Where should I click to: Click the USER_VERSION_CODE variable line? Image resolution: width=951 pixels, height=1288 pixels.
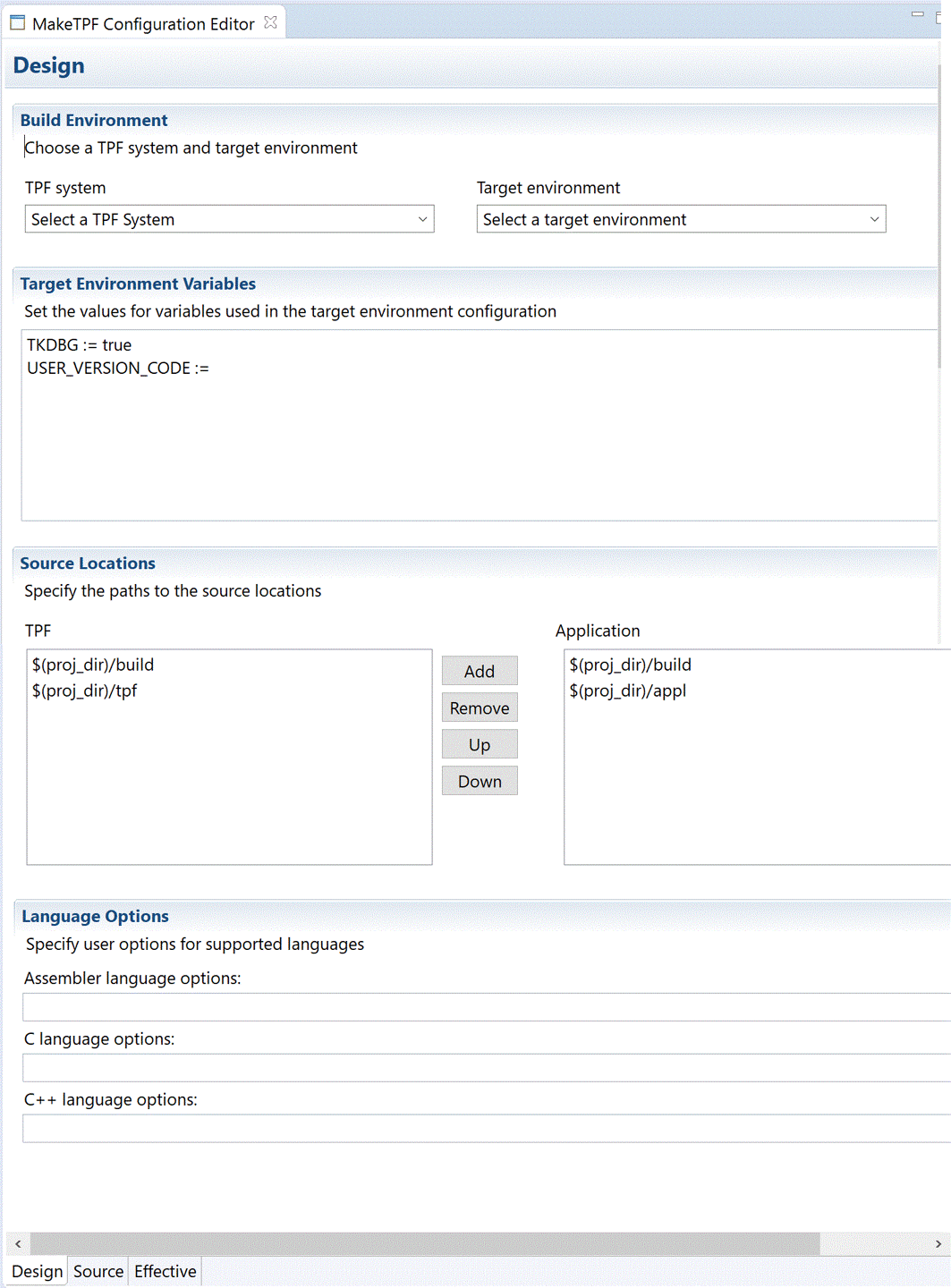pyautogui.click(x=118, y=369)
